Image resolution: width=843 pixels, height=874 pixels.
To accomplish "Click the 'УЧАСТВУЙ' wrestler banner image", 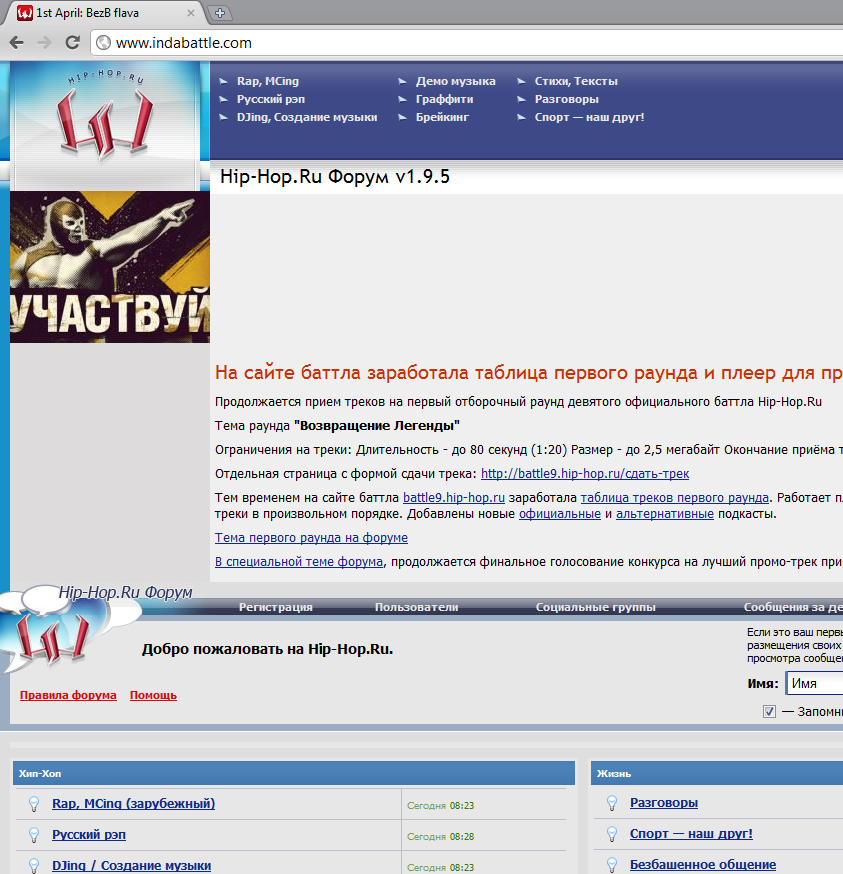I will pyautogui.click(x=110, y=267).
